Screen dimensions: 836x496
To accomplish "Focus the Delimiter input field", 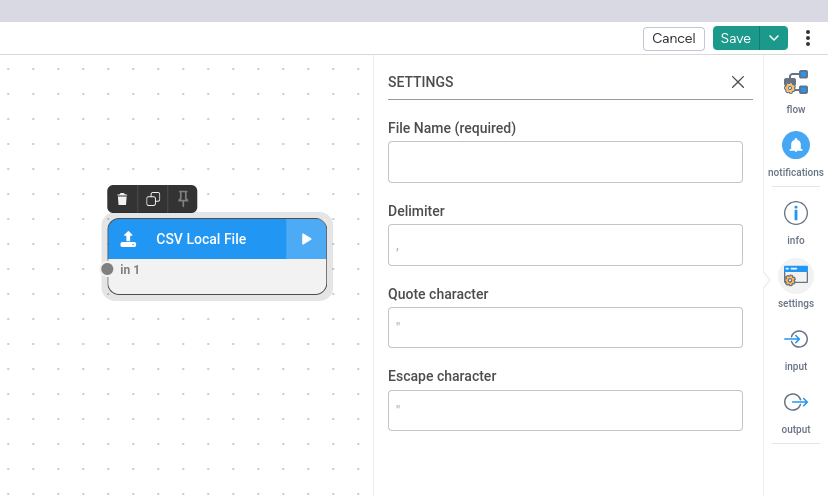I will pyautogui.click(x=565, y=245).
